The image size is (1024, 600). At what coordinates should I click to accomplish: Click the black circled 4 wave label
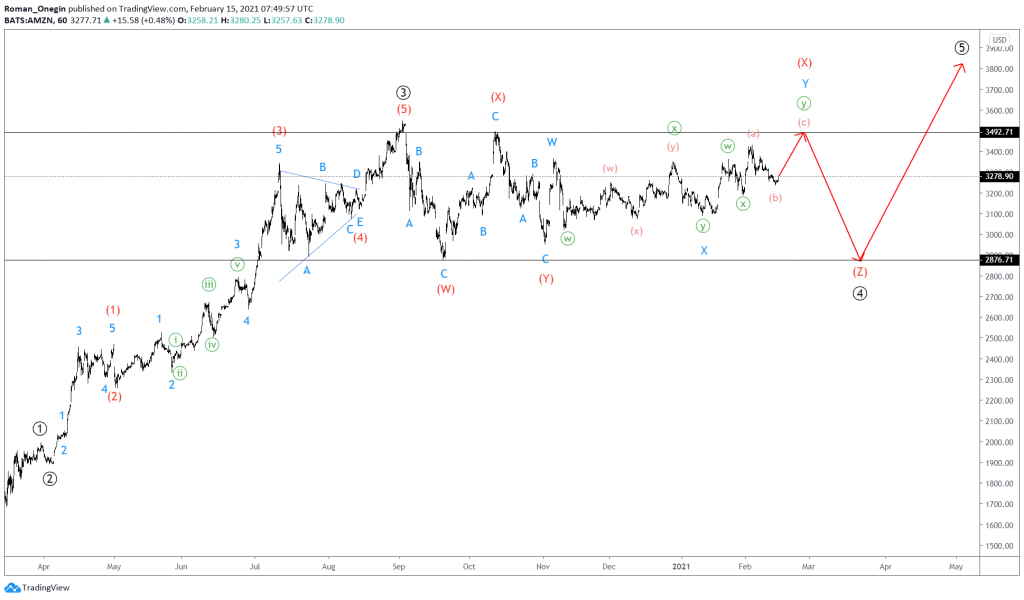860,294
